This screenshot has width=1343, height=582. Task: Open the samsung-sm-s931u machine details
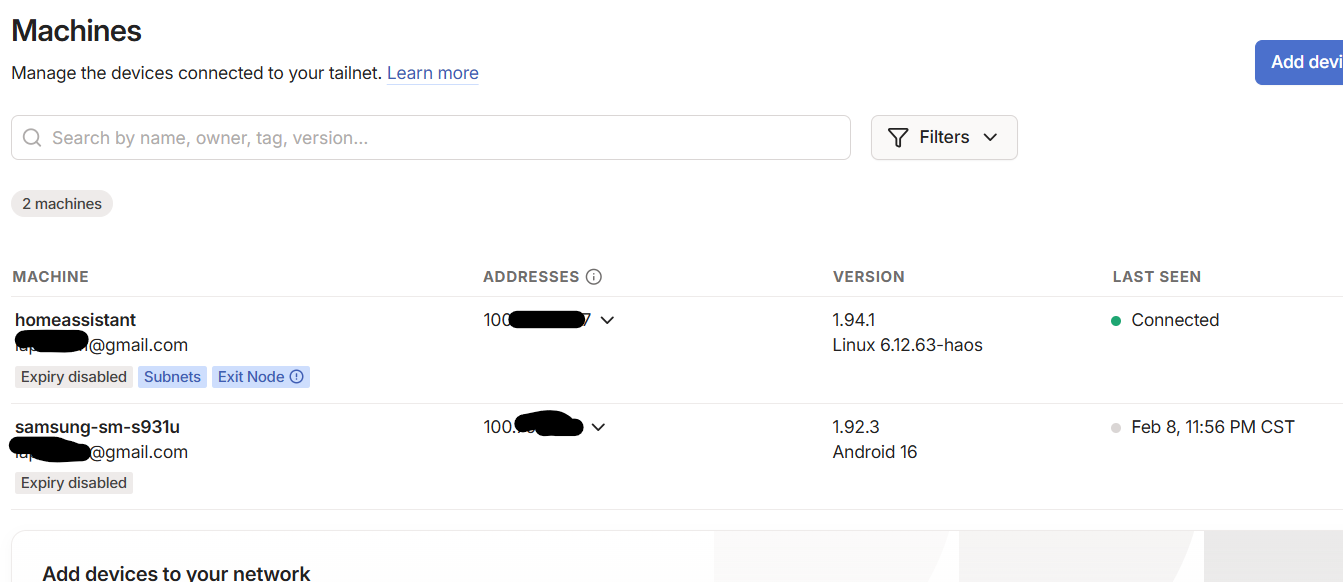pos(97,427)
